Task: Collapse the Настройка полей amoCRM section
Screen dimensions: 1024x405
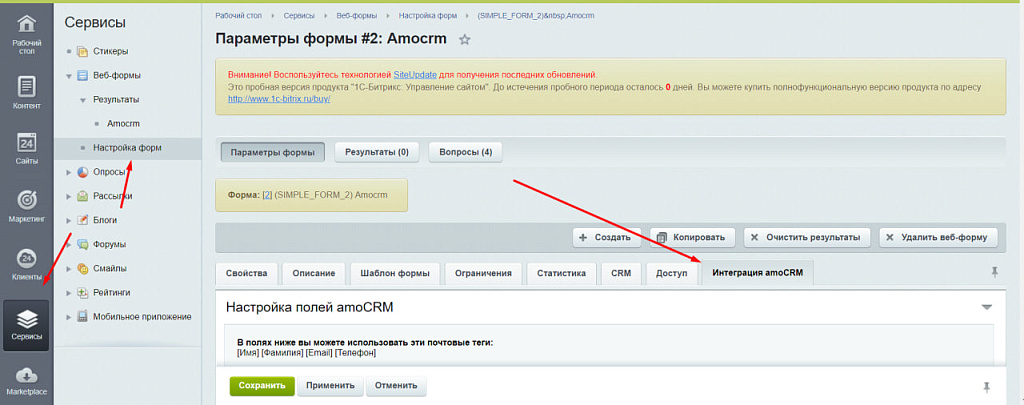Action: pos(986,307)
